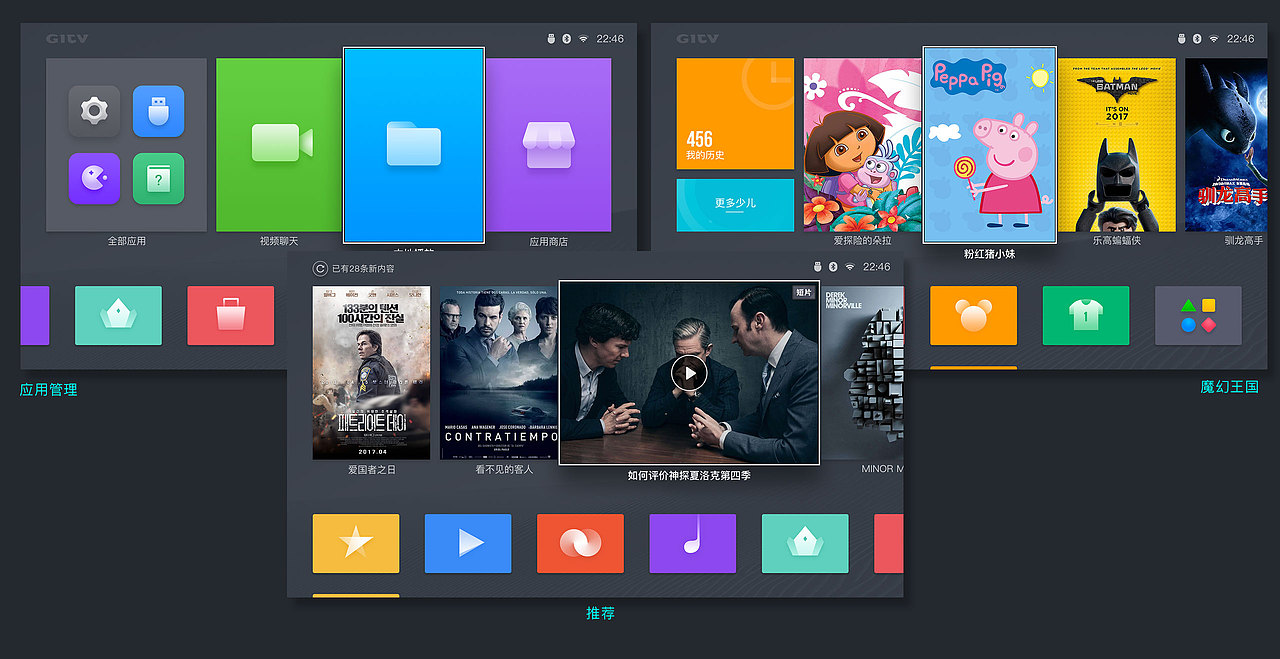
Task: Click the USB icon in 应用管理 status bar
Action: coord(549,39)
